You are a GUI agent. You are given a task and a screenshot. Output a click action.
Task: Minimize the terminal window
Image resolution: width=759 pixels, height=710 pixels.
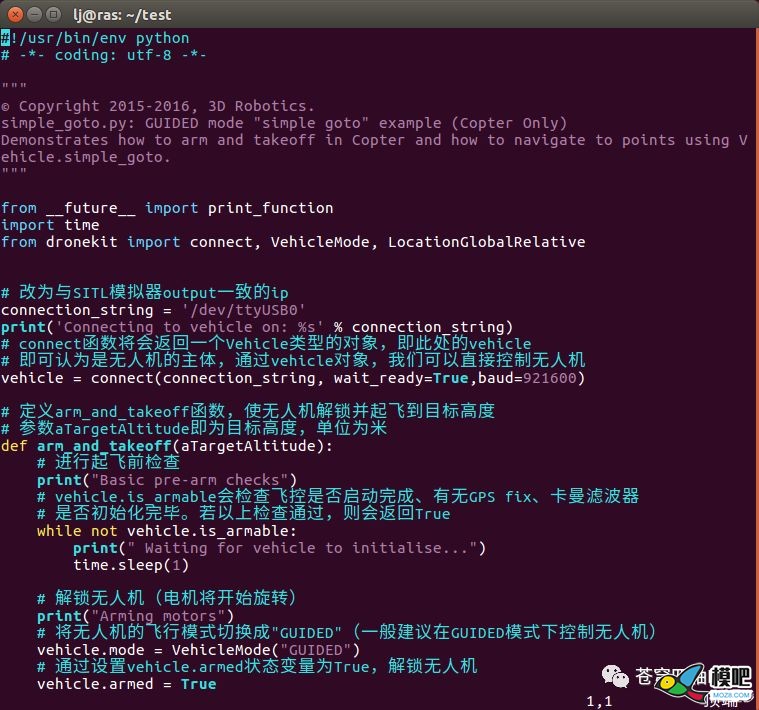point(34,15)
